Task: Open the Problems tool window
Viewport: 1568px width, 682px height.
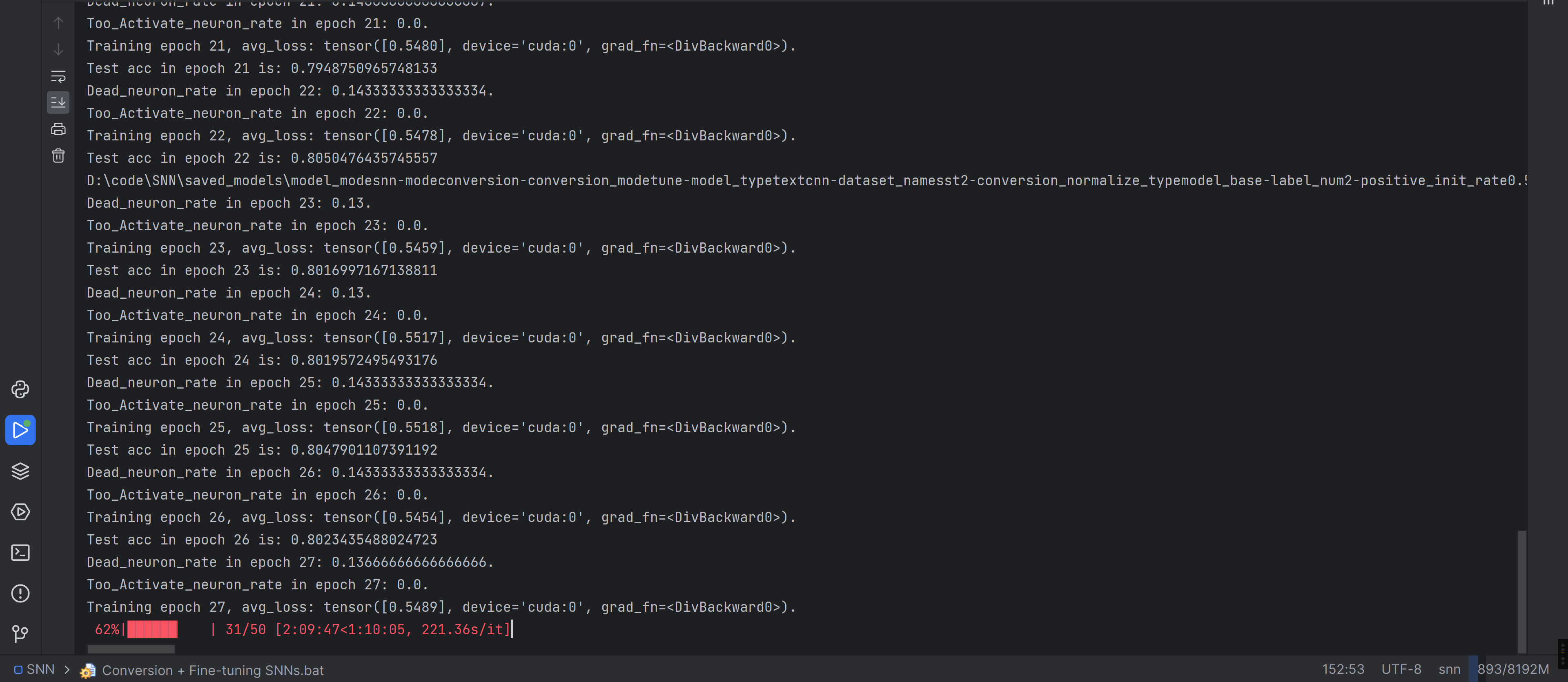Action: point(20,593)
